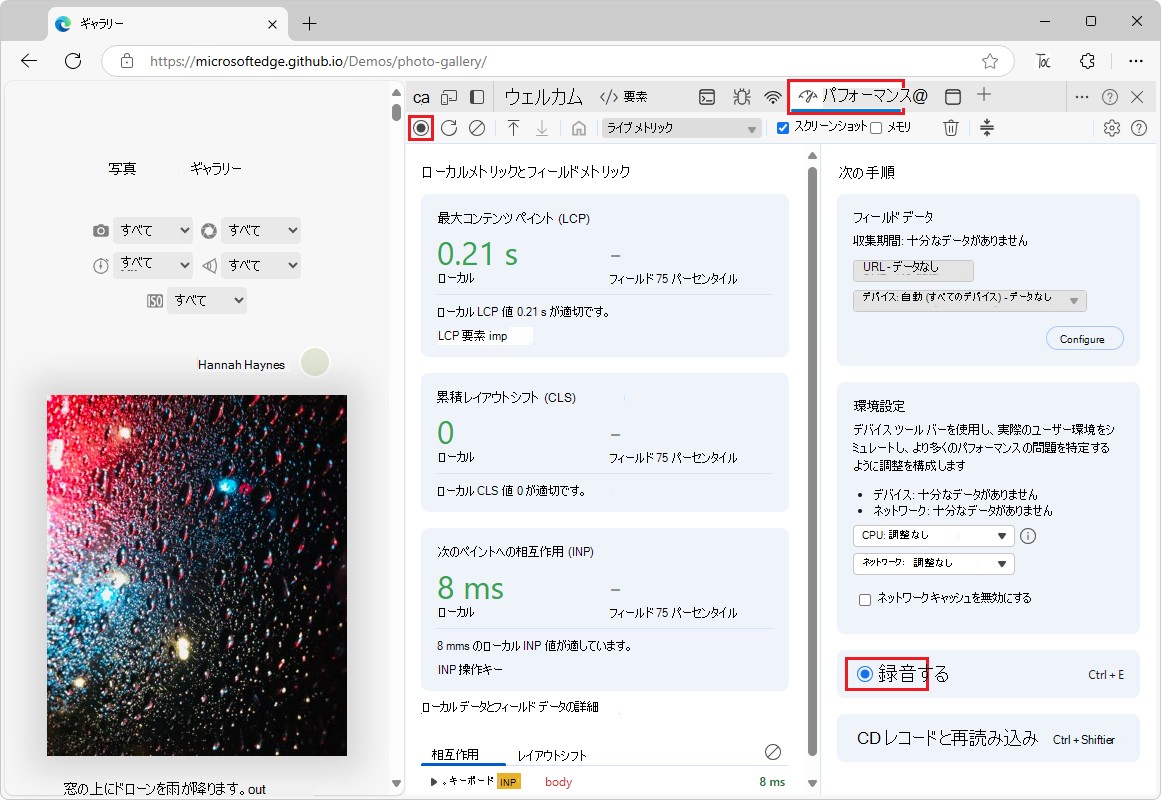Click the issues bug icon in DevTools tab bar
Image resolution: width=1161 pixels, height=800 pixels.
click(741, 96)
